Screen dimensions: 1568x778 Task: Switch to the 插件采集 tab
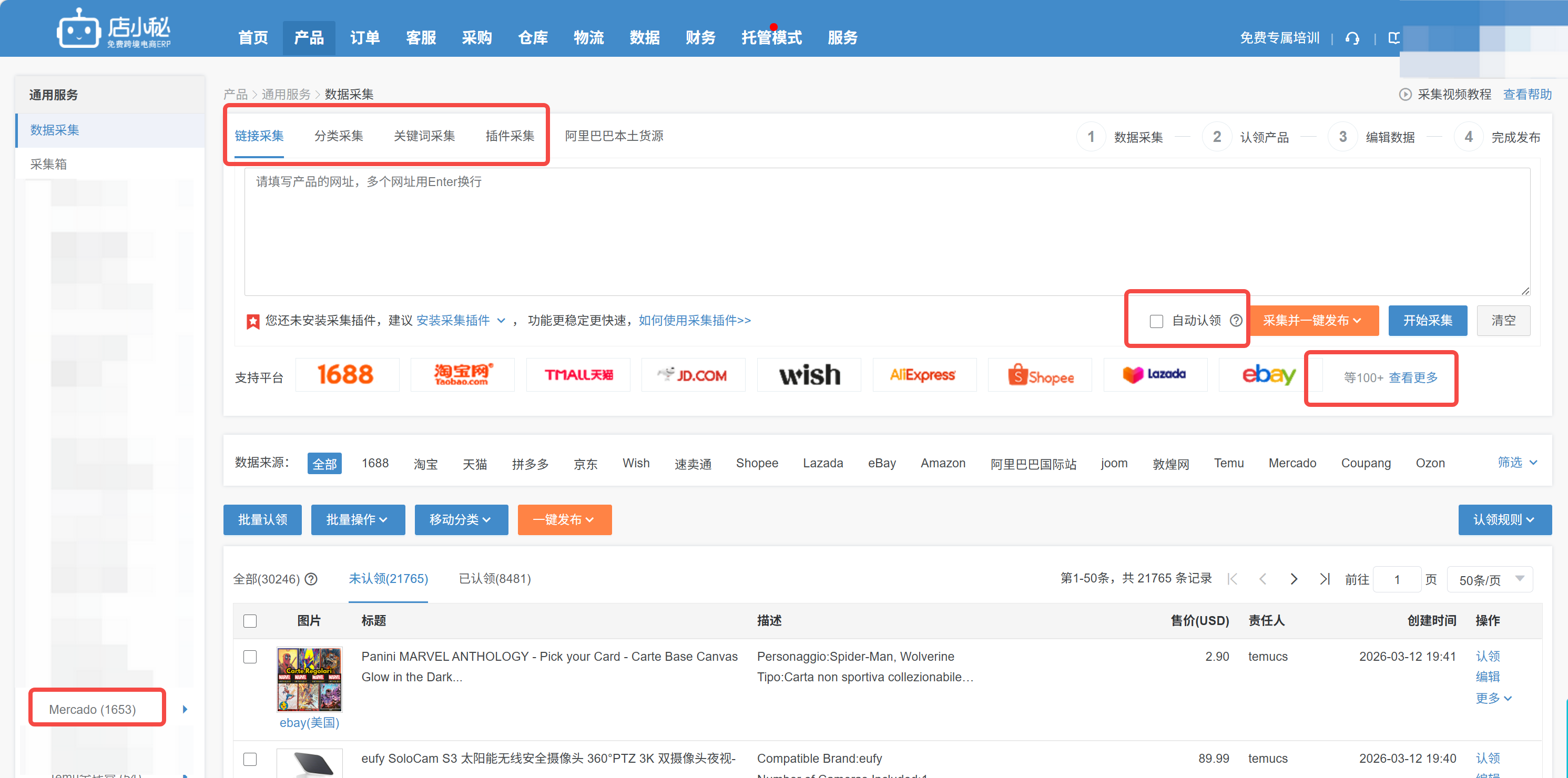[510, 136]
